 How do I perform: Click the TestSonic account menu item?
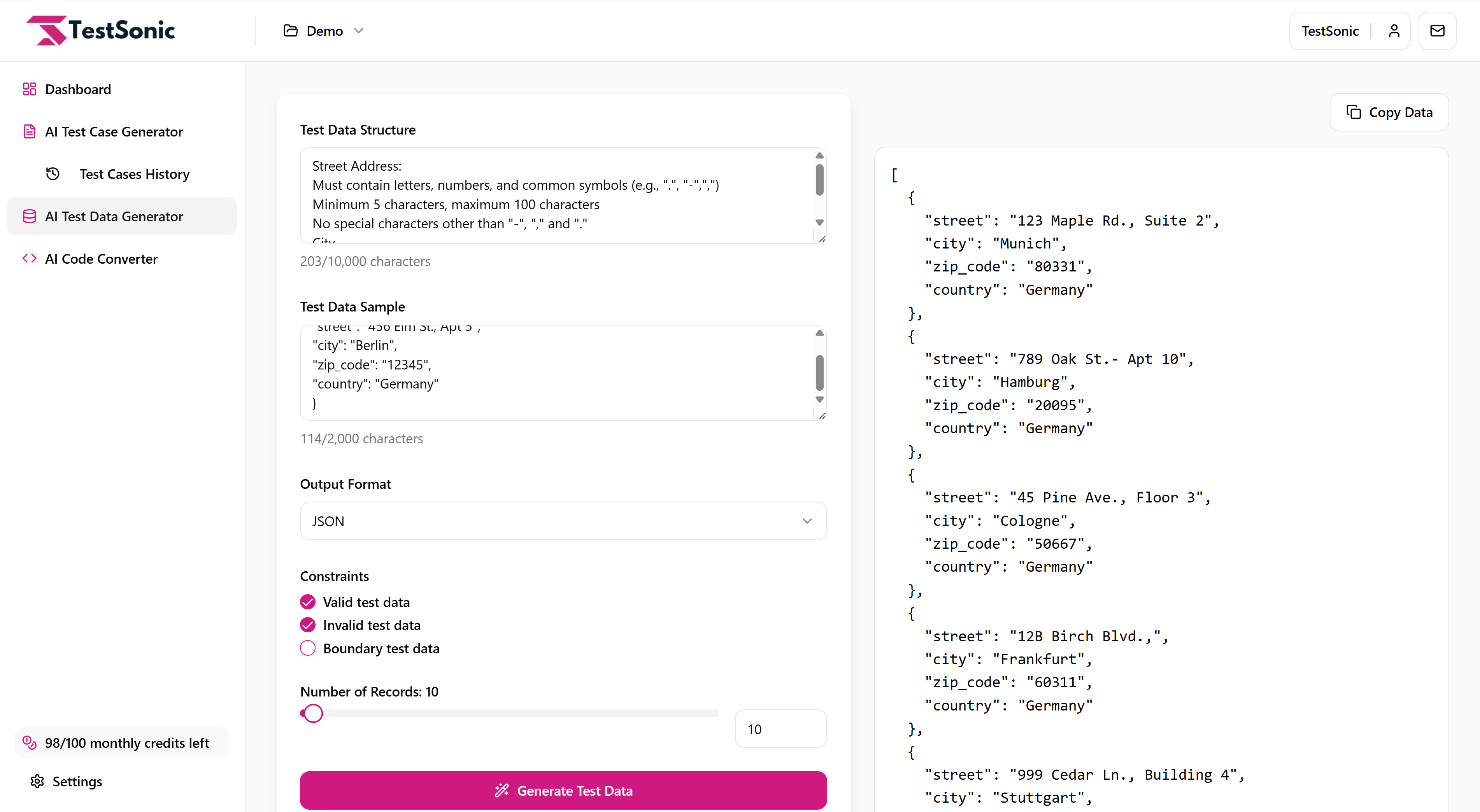click(x=1330, y=30)
